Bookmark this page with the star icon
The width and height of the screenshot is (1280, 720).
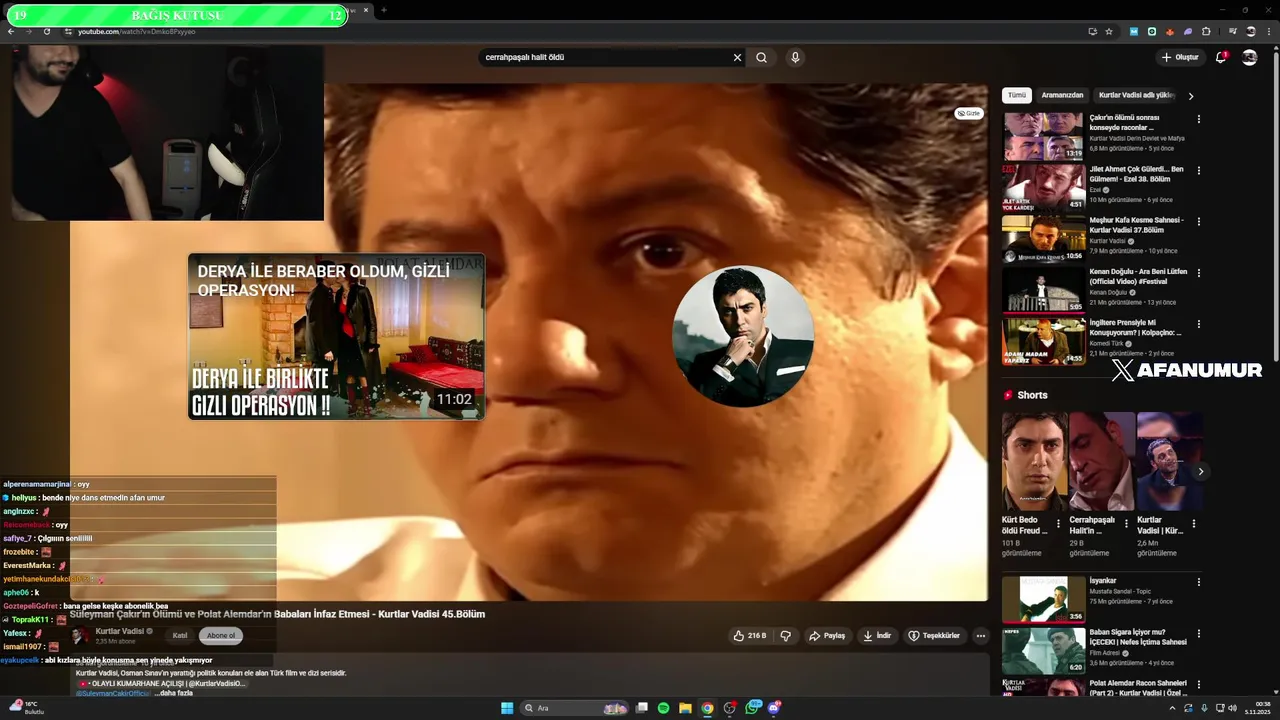(1109, 31)
